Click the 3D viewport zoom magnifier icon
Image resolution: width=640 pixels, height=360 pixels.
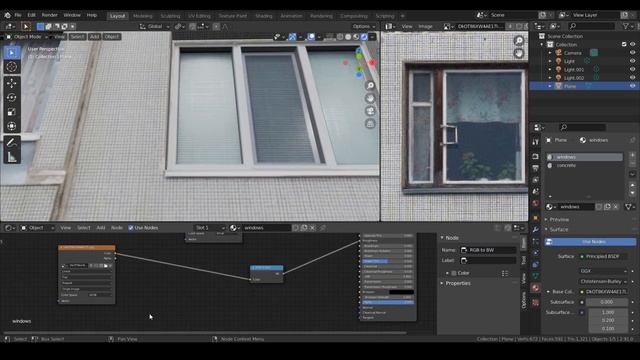coord(370,85)
